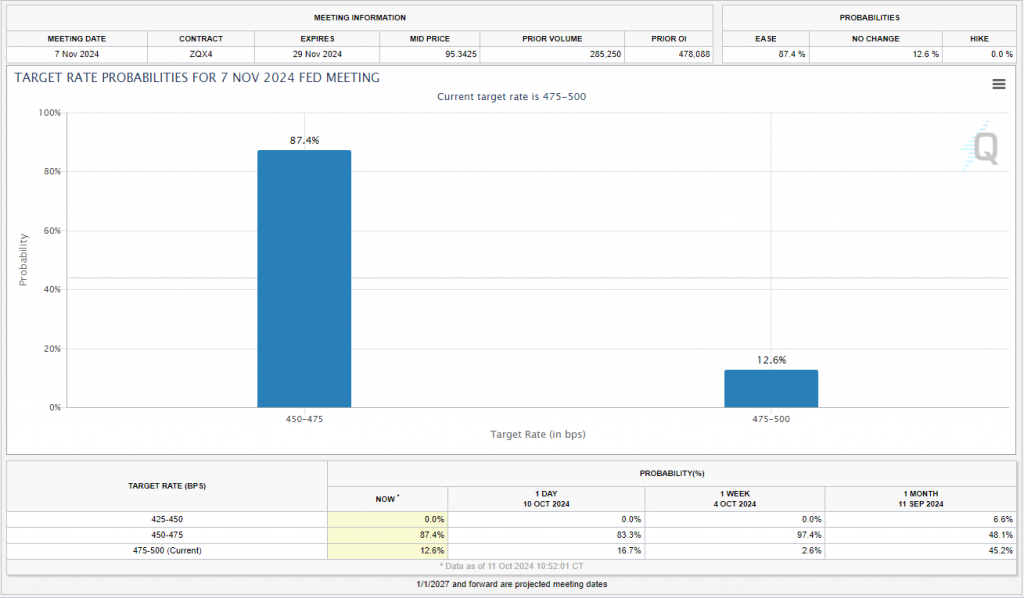Click the 1 WEEK 4 Oct 2024 header
This screenshot has height=598, width=1024.
click(734, 498)
